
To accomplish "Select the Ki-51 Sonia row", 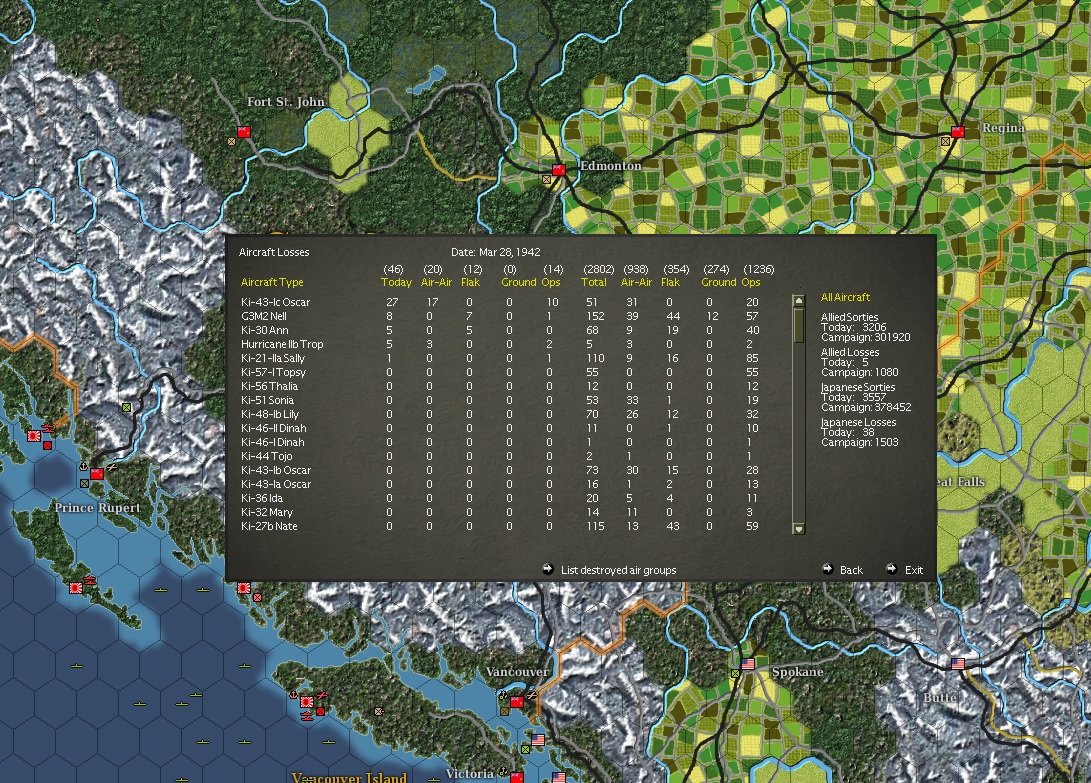I will click(500, 400).
